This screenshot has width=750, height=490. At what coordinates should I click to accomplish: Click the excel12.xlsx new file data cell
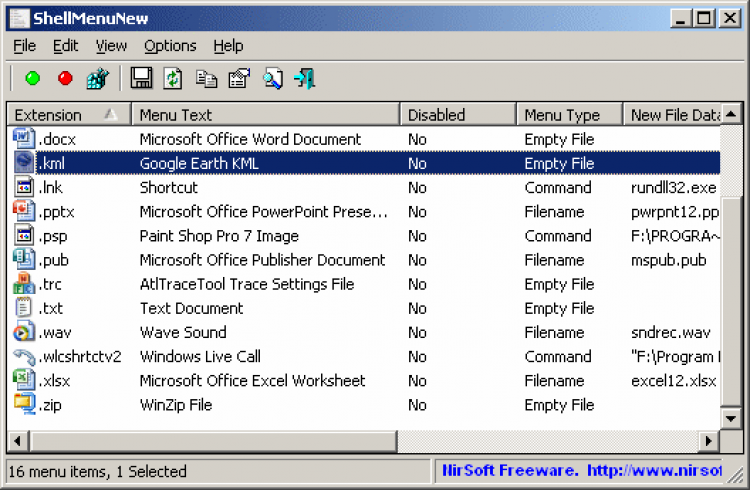tap(673, 381)
